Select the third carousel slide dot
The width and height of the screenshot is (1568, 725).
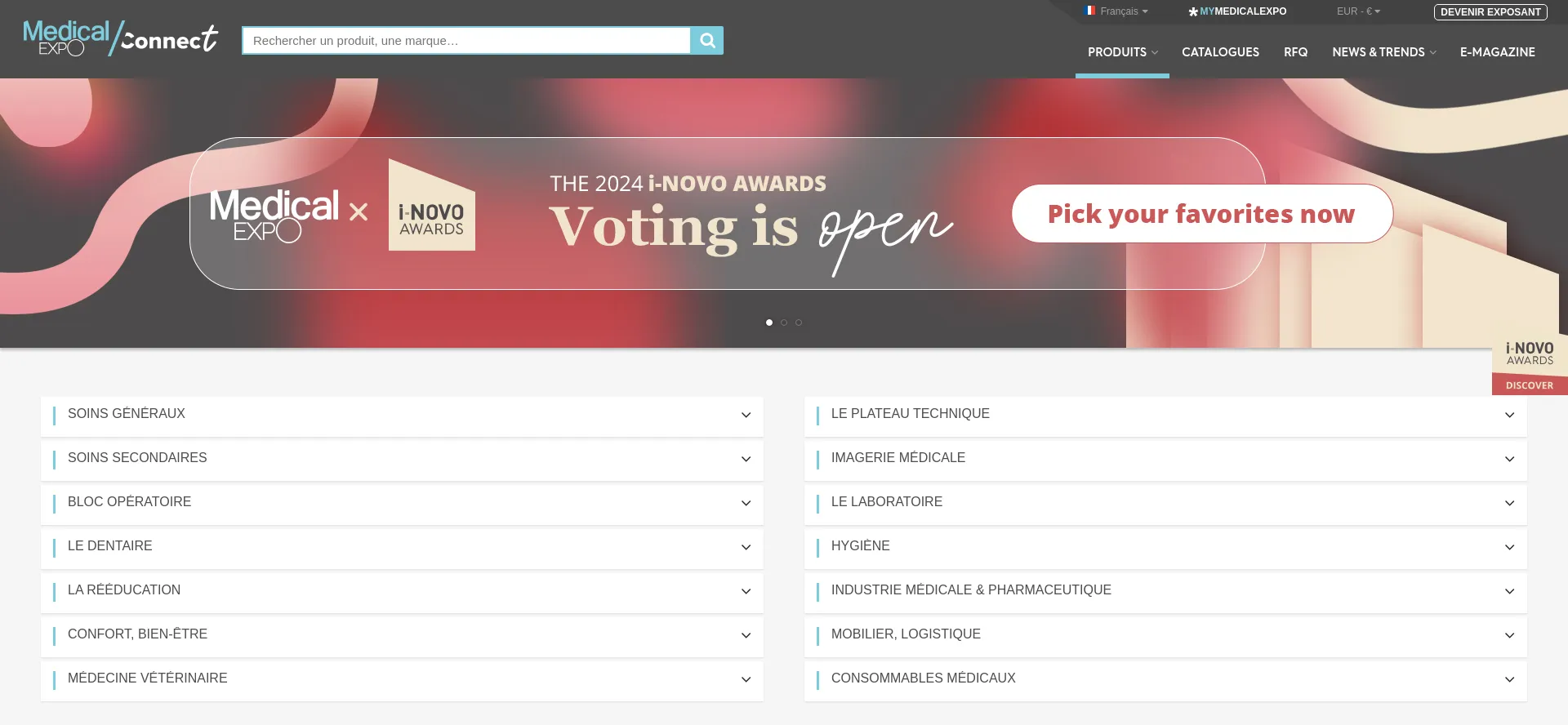point(799,322)
